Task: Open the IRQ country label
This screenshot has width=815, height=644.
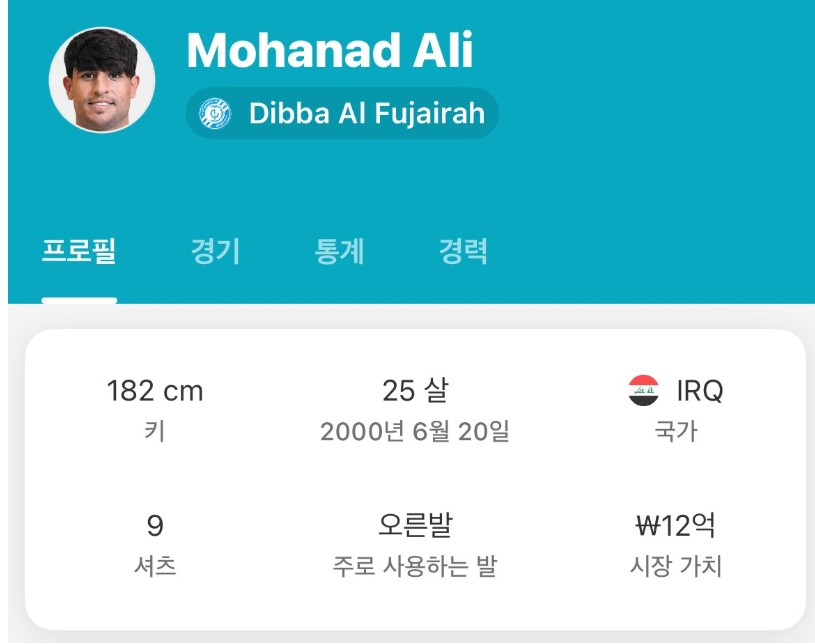Action: 700,391
